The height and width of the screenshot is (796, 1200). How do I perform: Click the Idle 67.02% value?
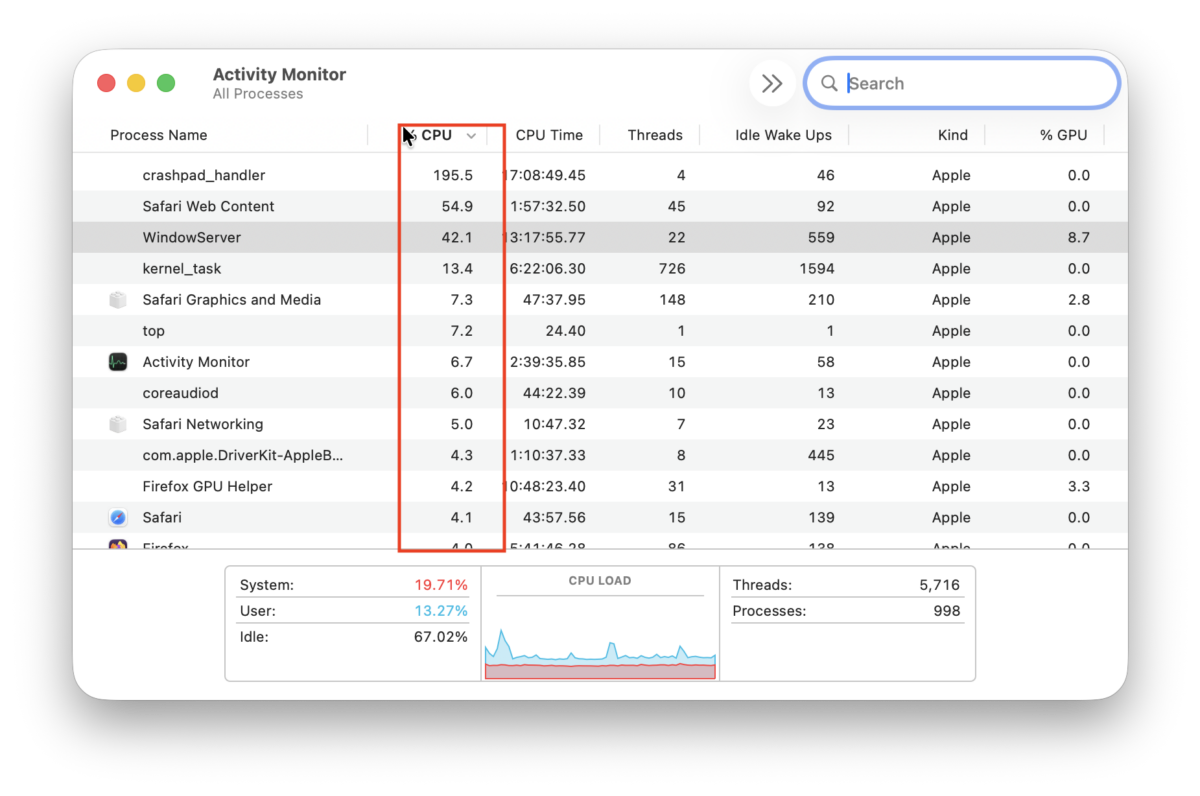click(x=441, y=637)
